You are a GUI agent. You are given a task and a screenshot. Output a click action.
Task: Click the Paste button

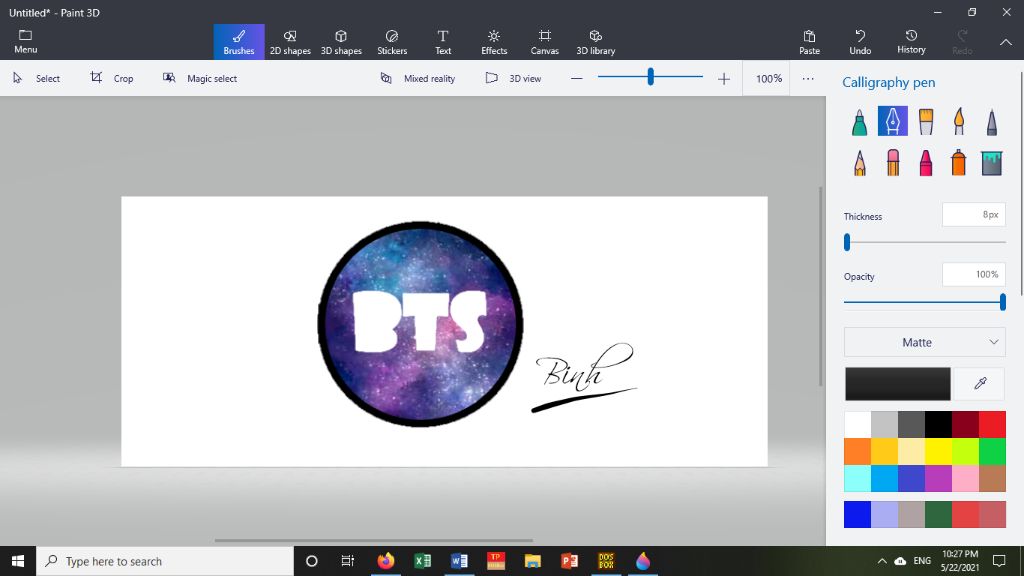[x=809, y=42]
